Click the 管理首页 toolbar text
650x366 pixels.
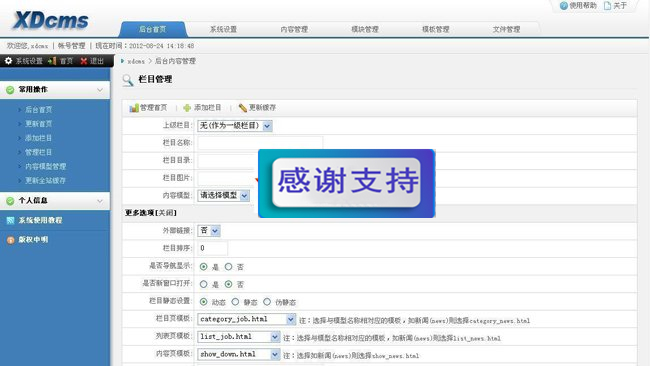click(x=153, y=108)
